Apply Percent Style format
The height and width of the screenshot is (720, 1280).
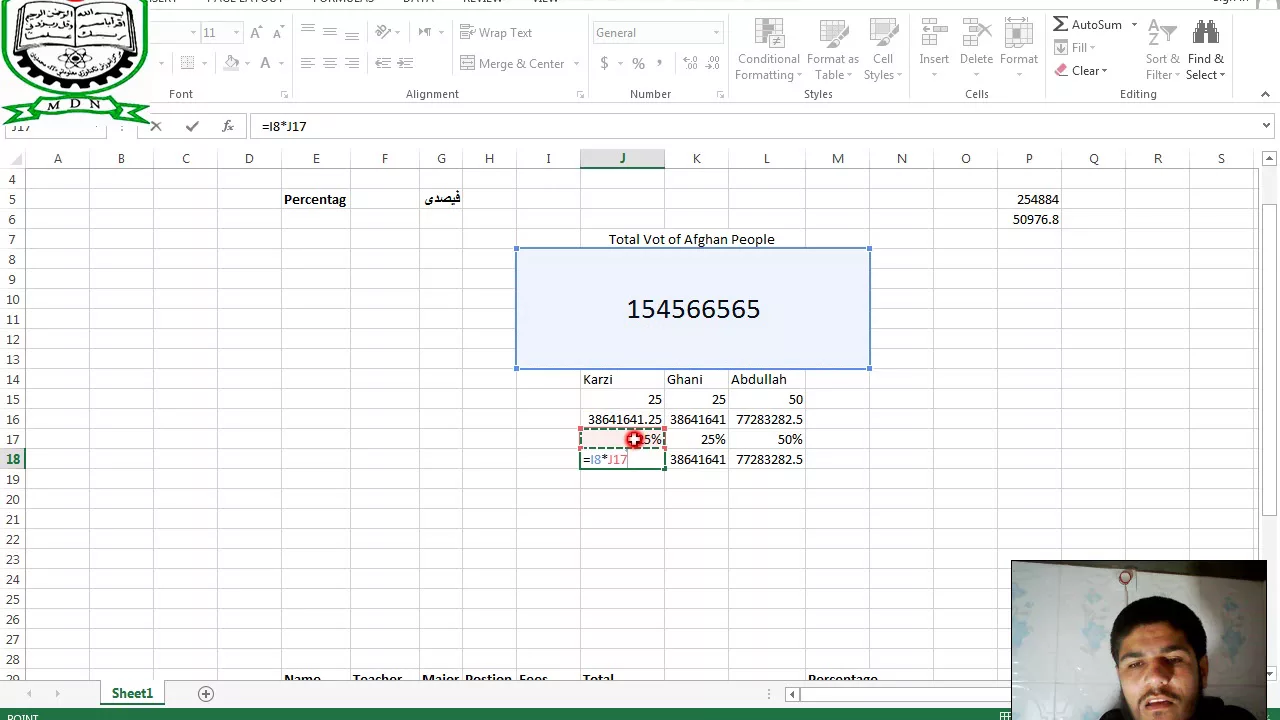pos(638,63)
